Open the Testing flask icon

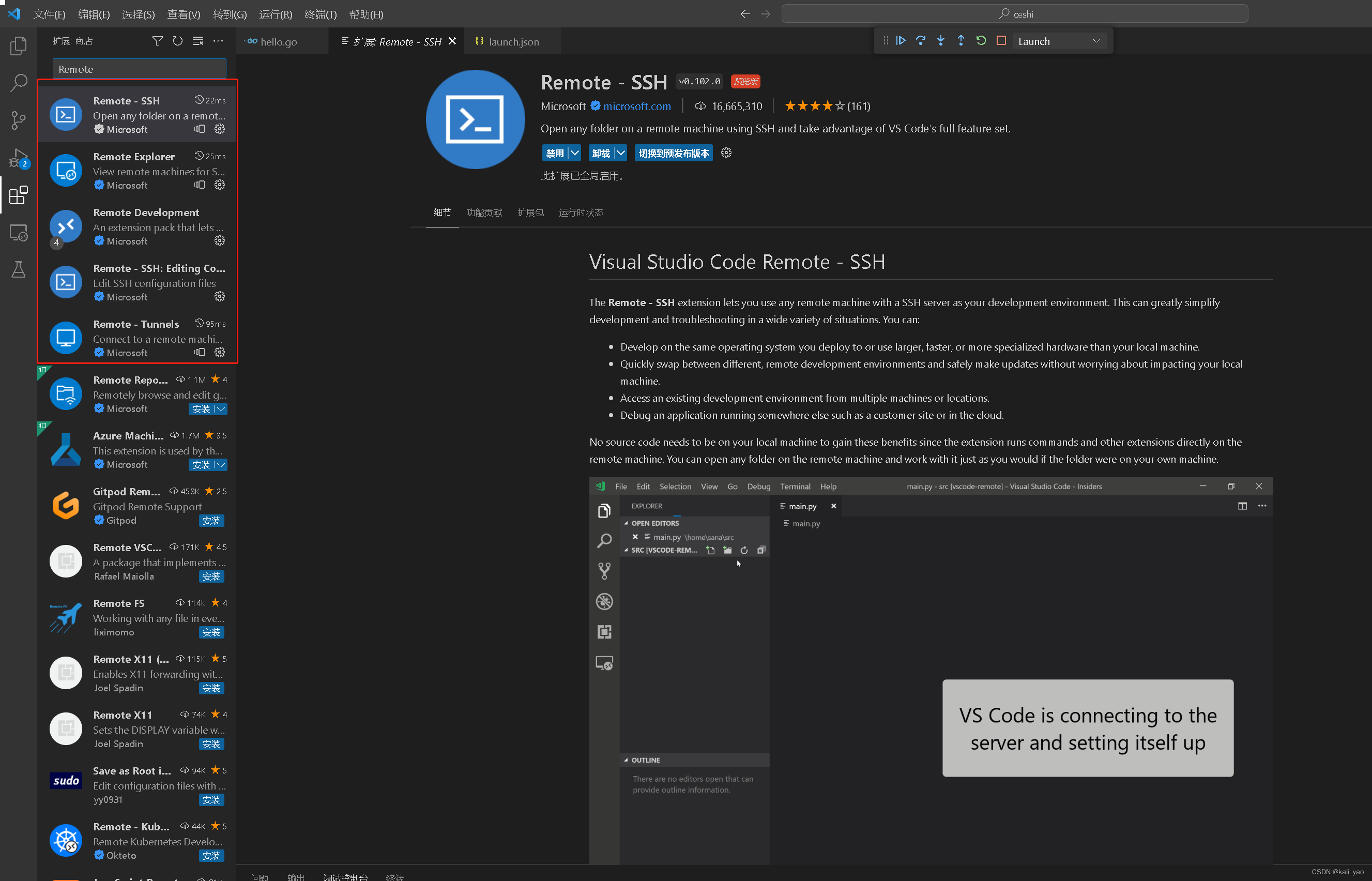point(18,269)
